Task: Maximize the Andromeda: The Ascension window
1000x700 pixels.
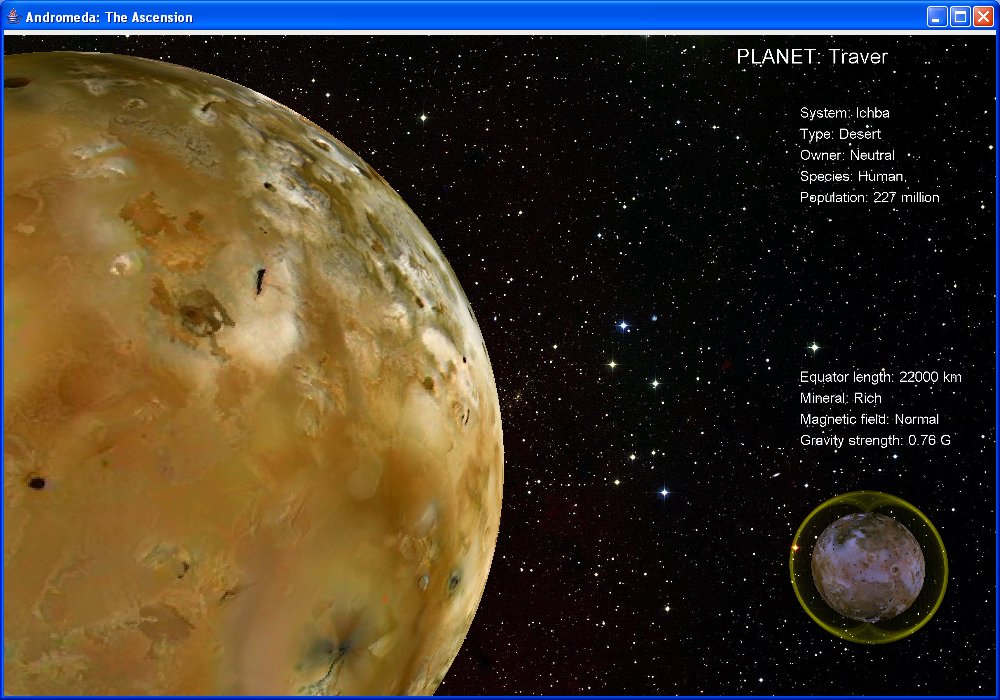Action: click(960, 17)
